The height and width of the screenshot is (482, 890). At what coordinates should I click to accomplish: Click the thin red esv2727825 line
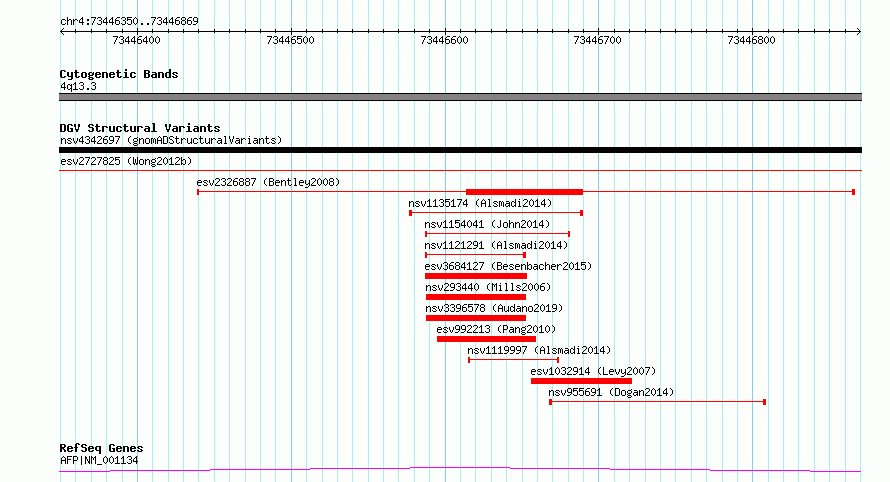tap(460, 170)
